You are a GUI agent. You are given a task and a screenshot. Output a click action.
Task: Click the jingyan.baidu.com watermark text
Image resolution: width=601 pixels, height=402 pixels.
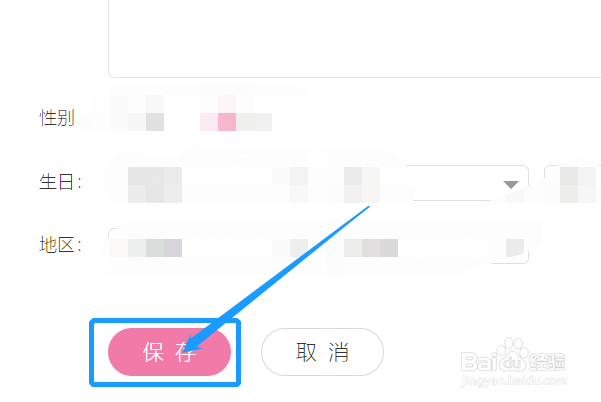(514, 381)
